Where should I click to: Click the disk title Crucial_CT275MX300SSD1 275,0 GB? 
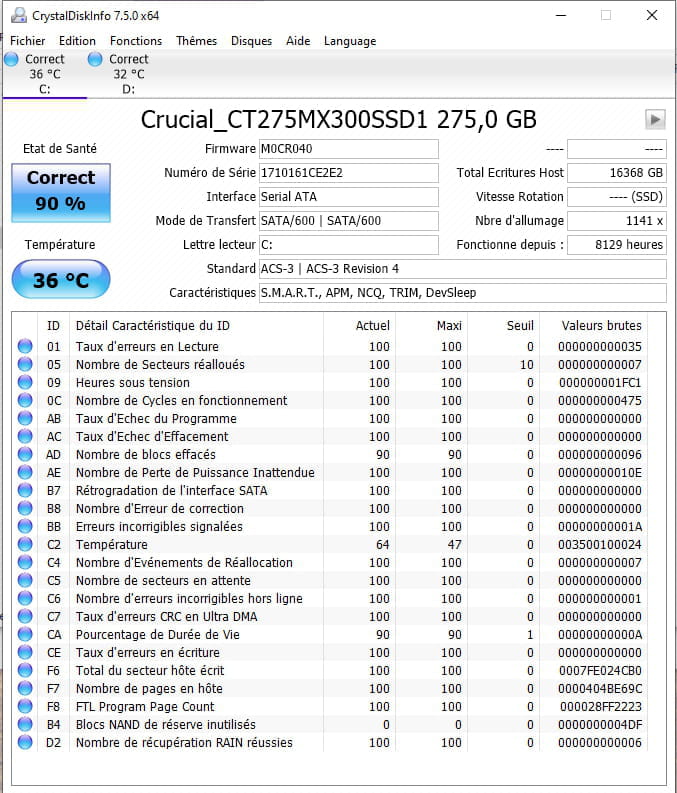tap(338, 120)
